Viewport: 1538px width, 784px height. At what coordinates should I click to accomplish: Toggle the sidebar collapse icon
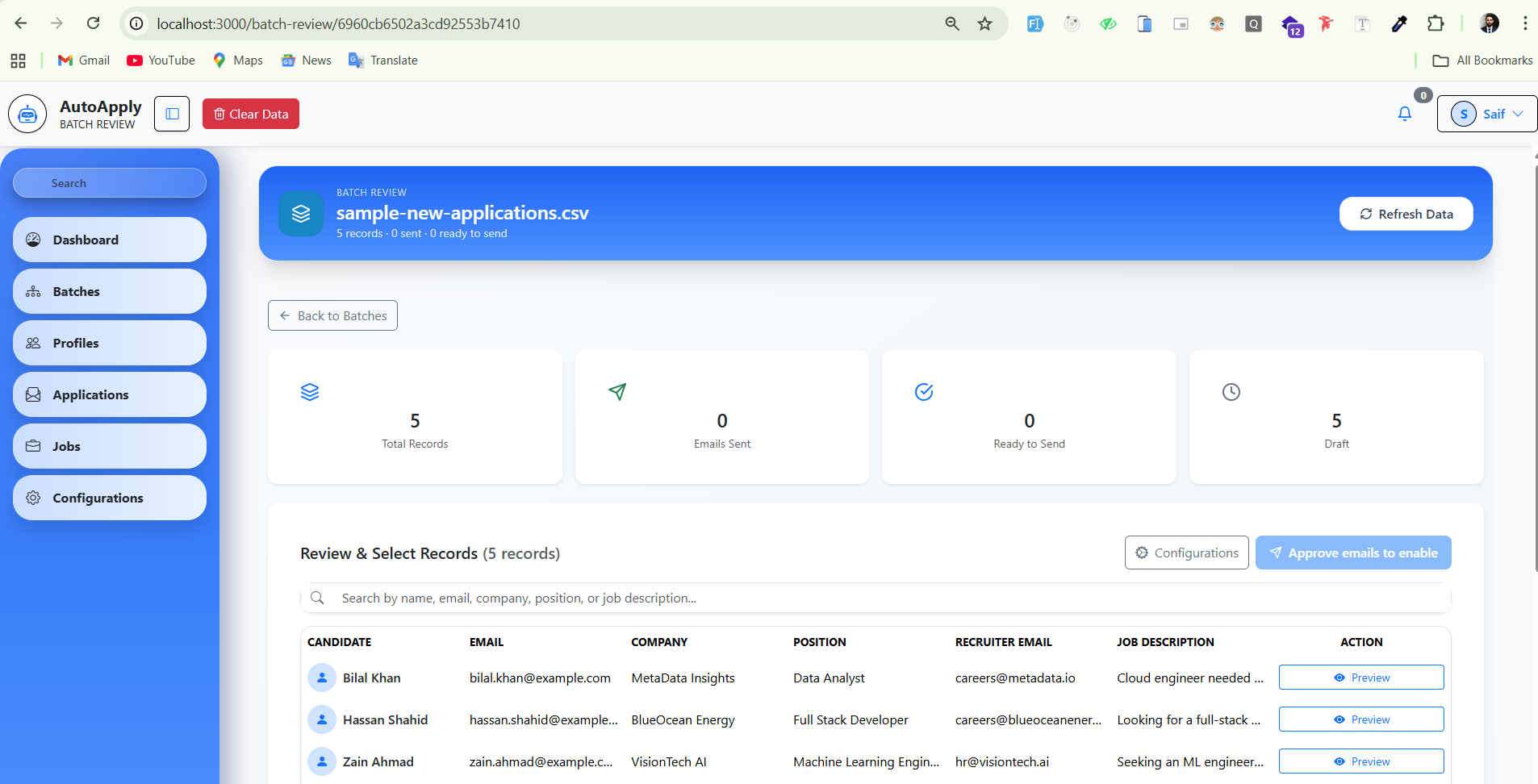(172, 114)
